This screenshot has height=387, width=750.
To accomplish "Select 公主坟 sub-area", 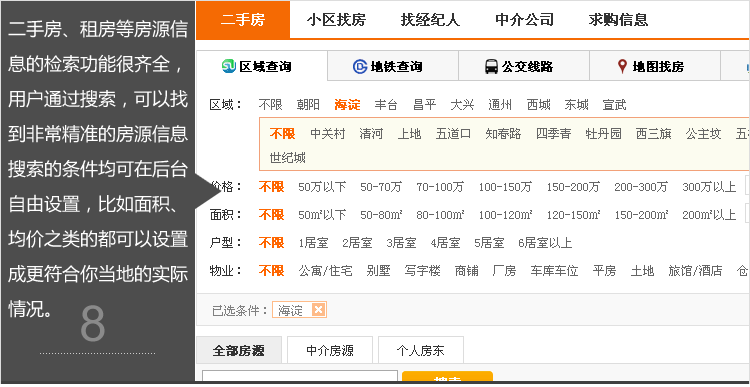I will (703, 134).
